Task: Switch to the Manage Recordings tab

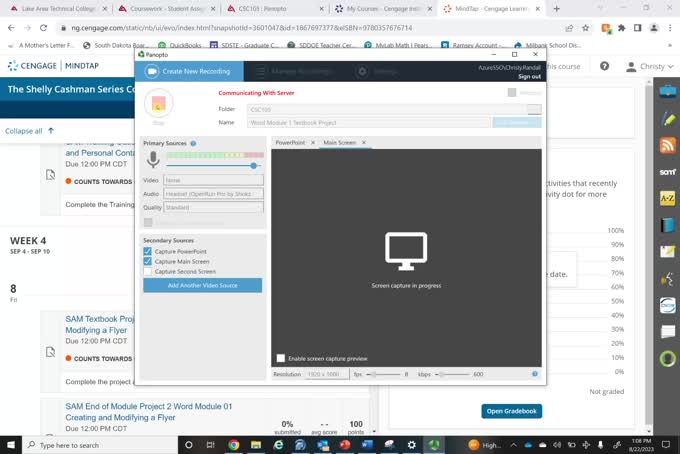Action: [295, 71]
